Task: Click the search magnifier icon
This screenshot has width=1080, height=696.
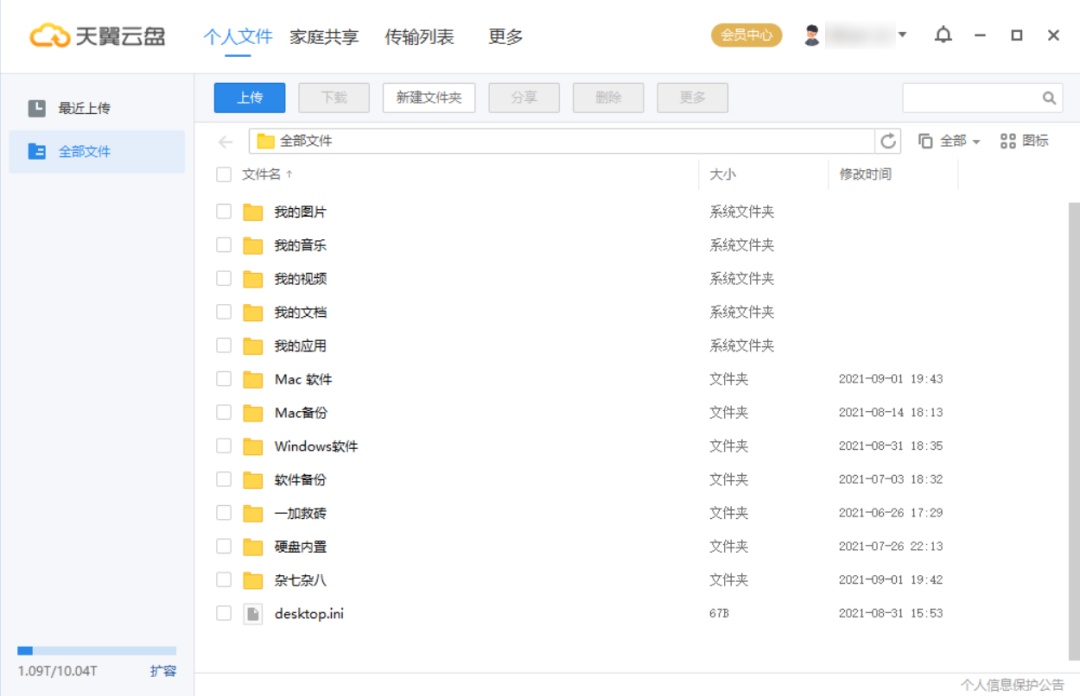Action: click(x=1048, y=97)
